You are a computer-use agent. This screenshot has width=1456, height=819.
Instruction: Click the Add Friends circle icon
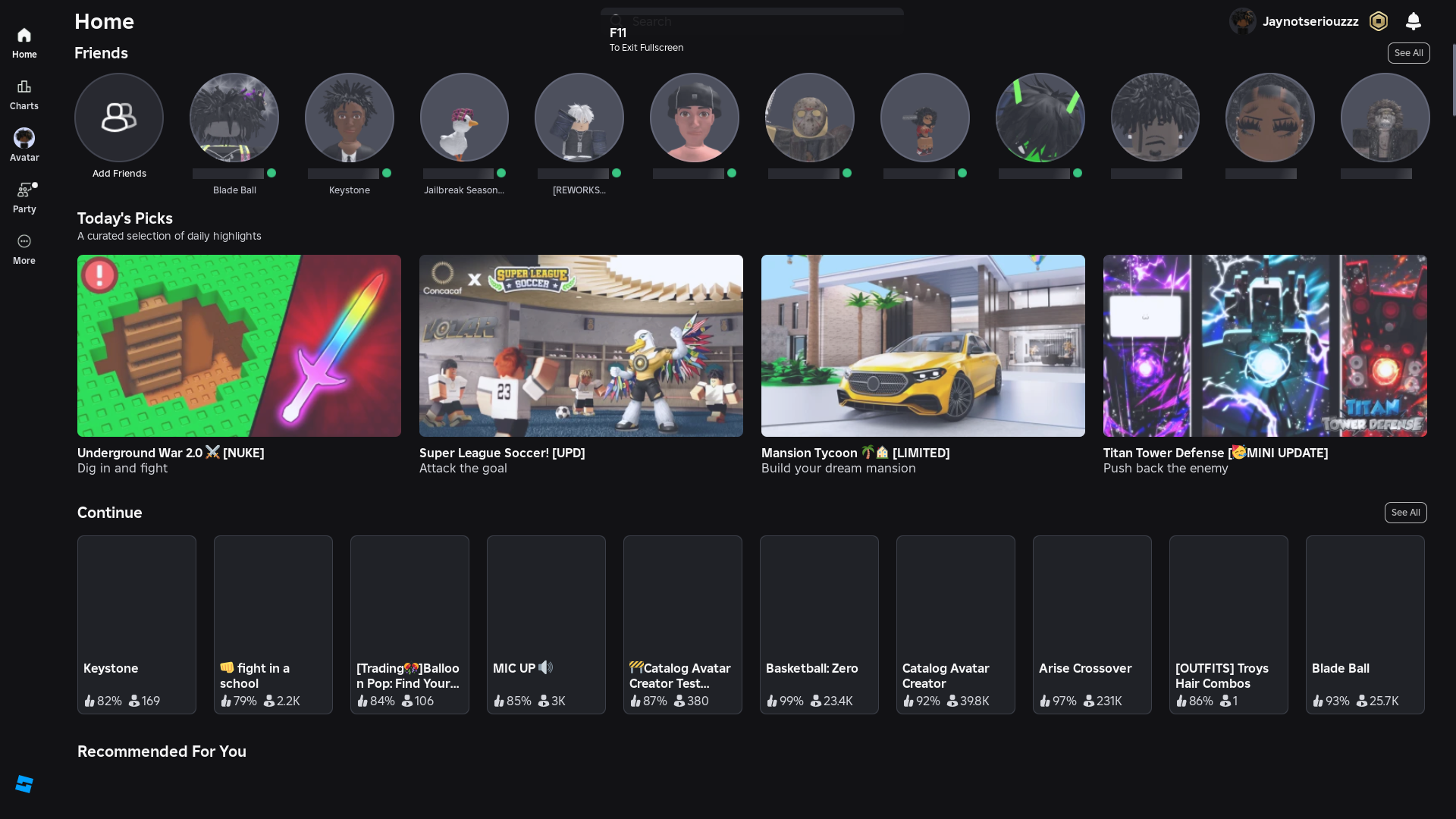119,118
